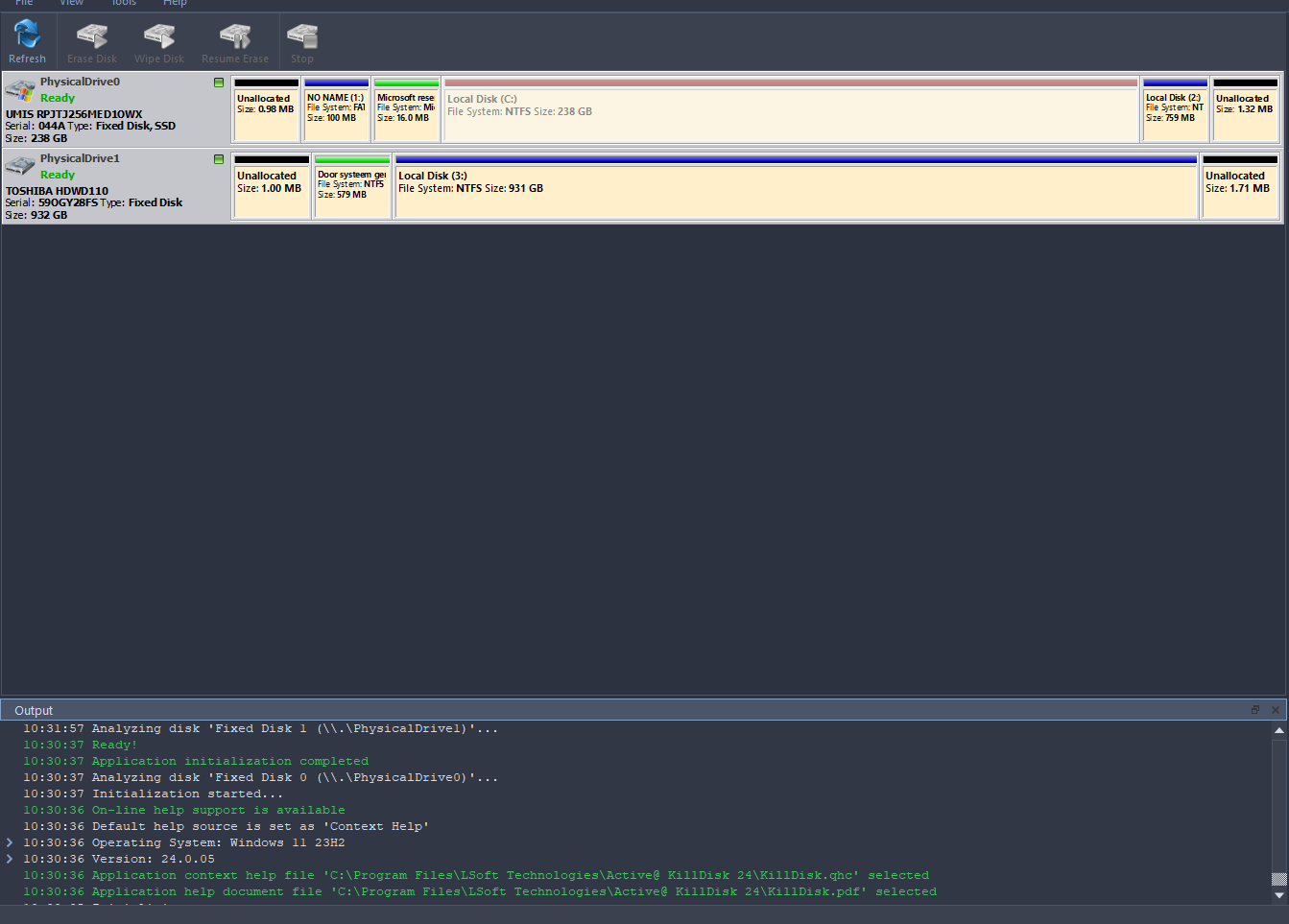This screenshot has height=924, width=1289.
Task: Select the Door systeem 579 MB partition
Action: coord(352,186)
